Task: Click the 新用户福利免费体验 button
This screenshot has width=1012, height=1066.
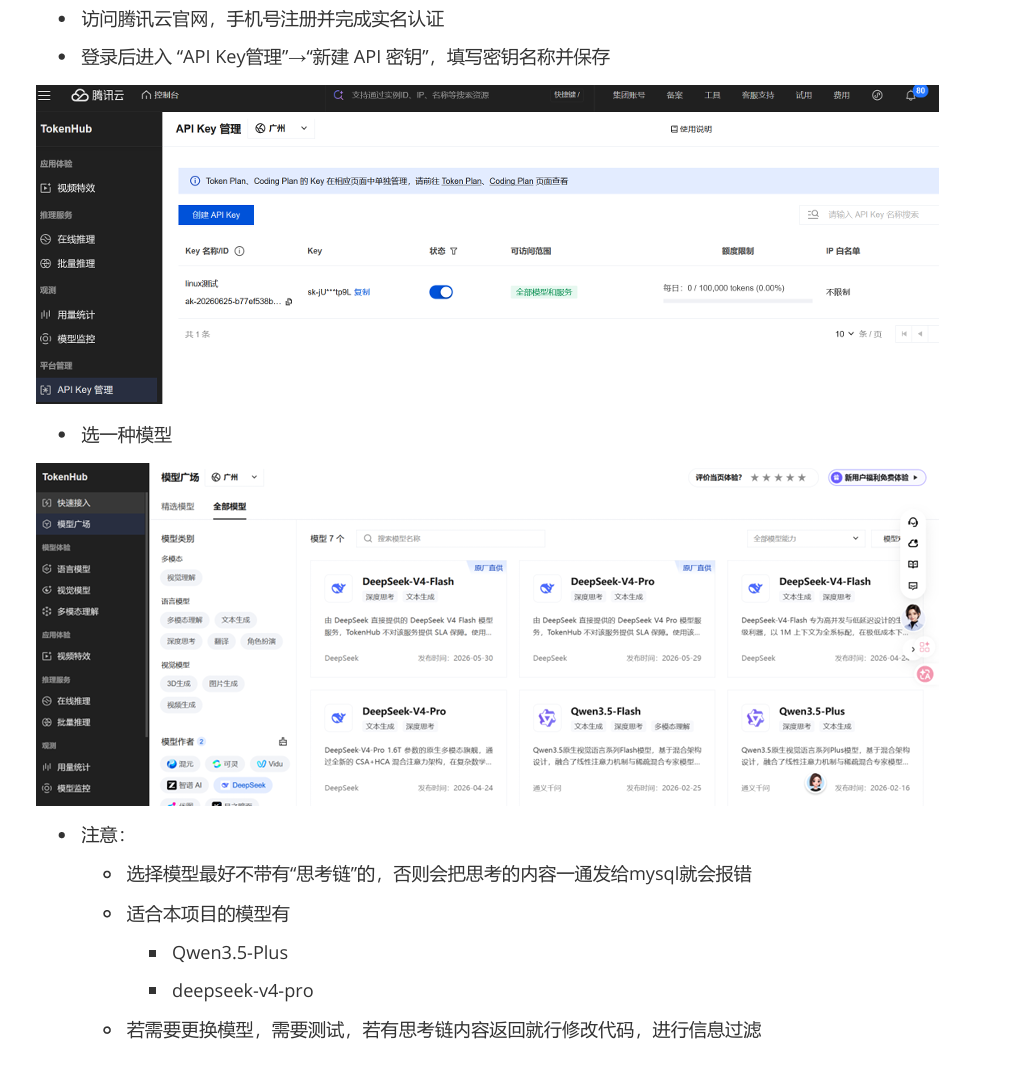Action: click(x=877, y=478)
